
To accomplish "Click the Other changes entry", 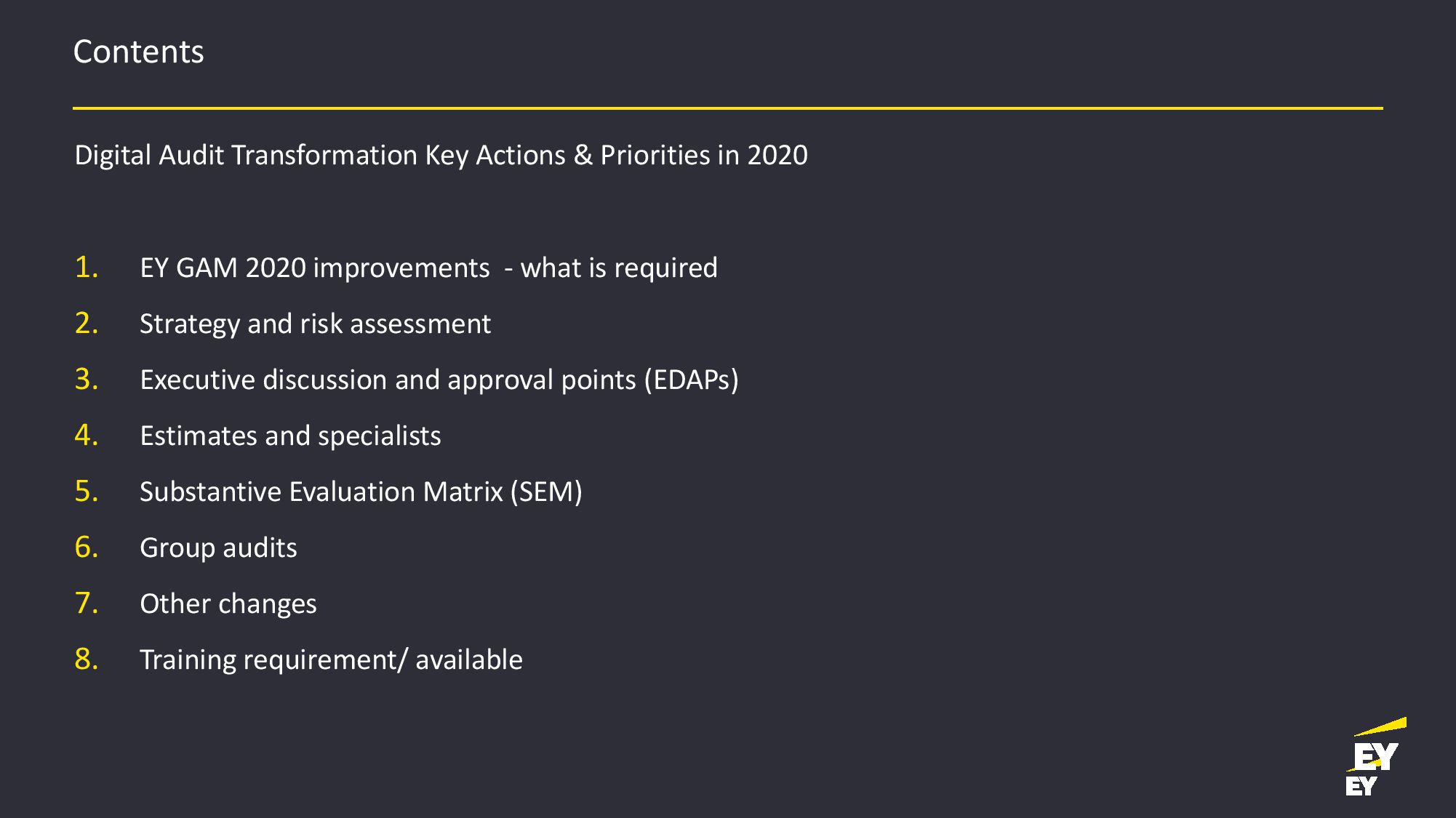I will tap(228, 604).
